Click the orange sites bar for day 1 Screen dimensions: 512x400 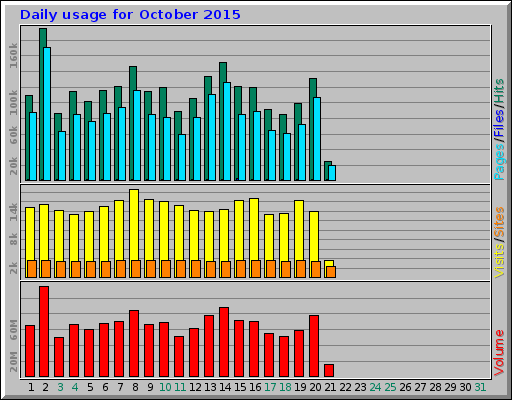pyautogui.click(x=32, y=269)
